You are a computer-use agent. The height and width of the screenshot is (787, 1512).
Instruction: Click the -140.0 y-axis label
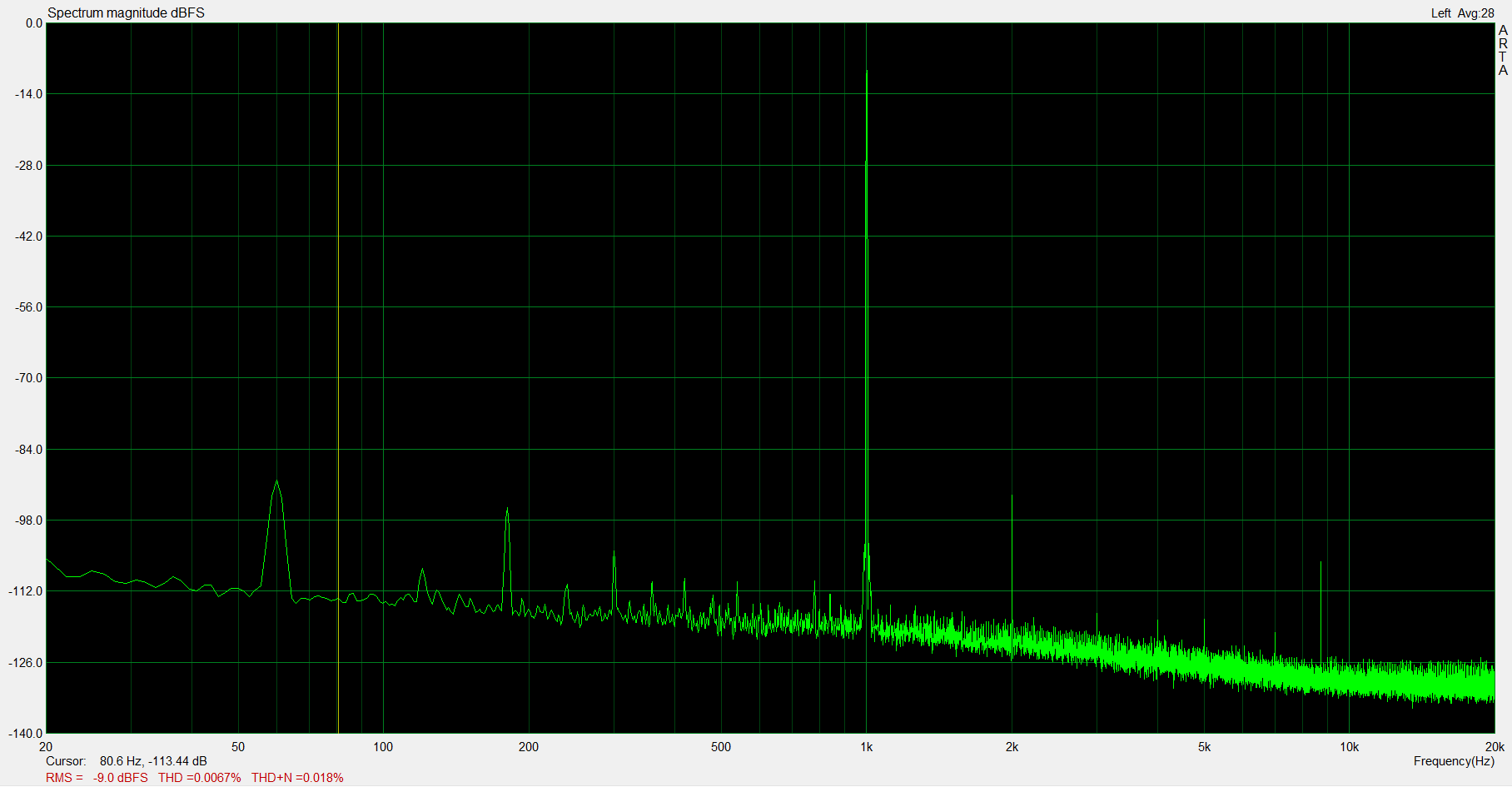[x=26, y=734]
